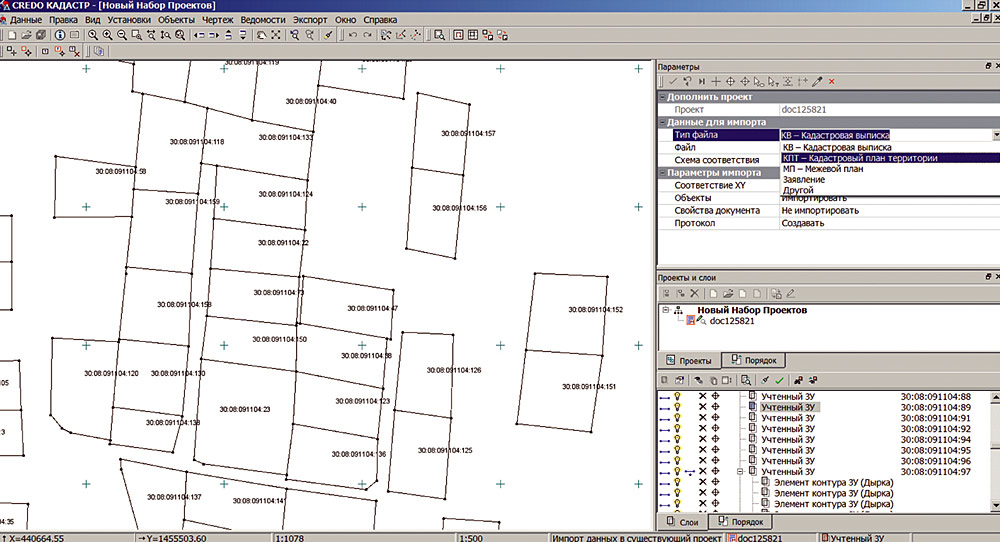The height and width of the screenshot is (542, 1000).
Task: Click the layers list scroll-down arrow
Action: 995,505
